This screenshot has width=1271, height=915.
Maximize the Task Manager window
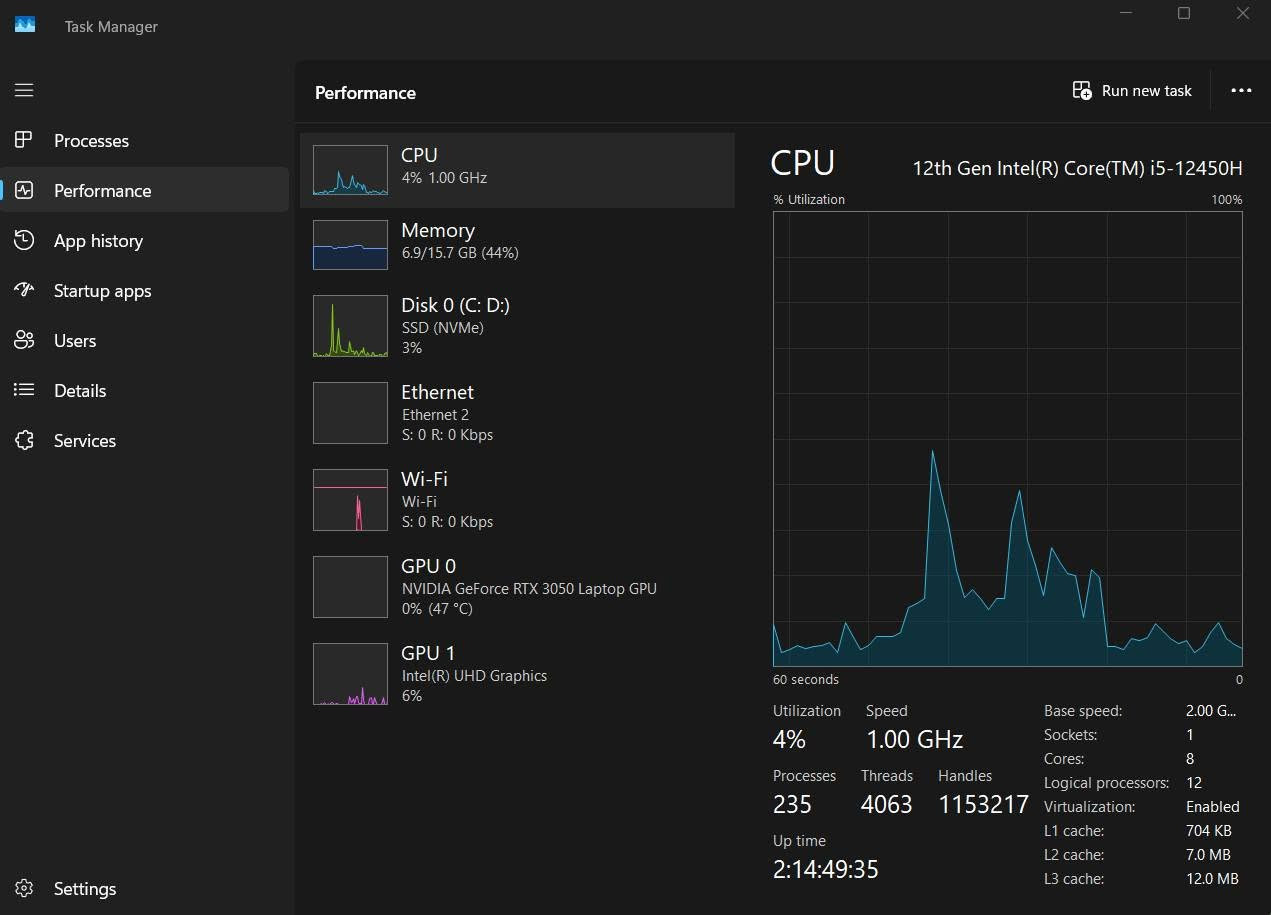[1184, 14]
